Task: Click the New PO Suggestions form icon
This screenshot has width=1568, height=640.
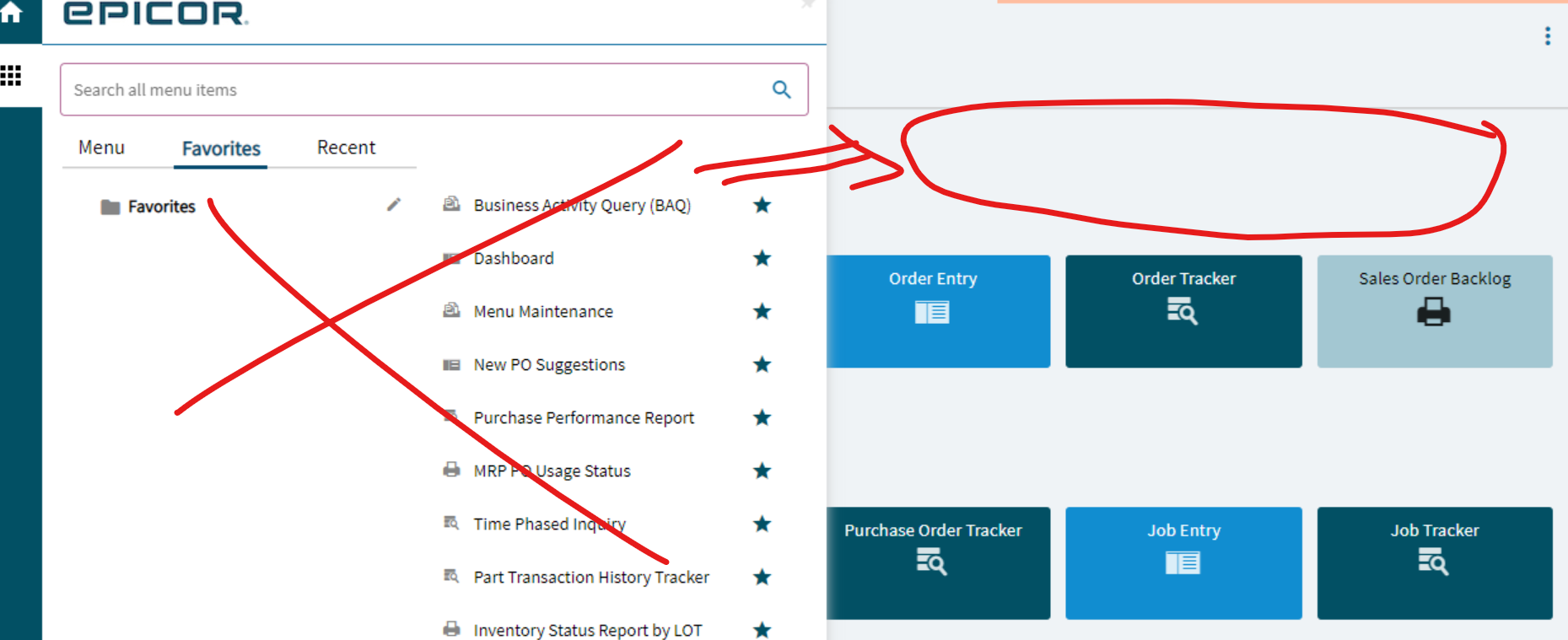Action: tap(452, 364)
